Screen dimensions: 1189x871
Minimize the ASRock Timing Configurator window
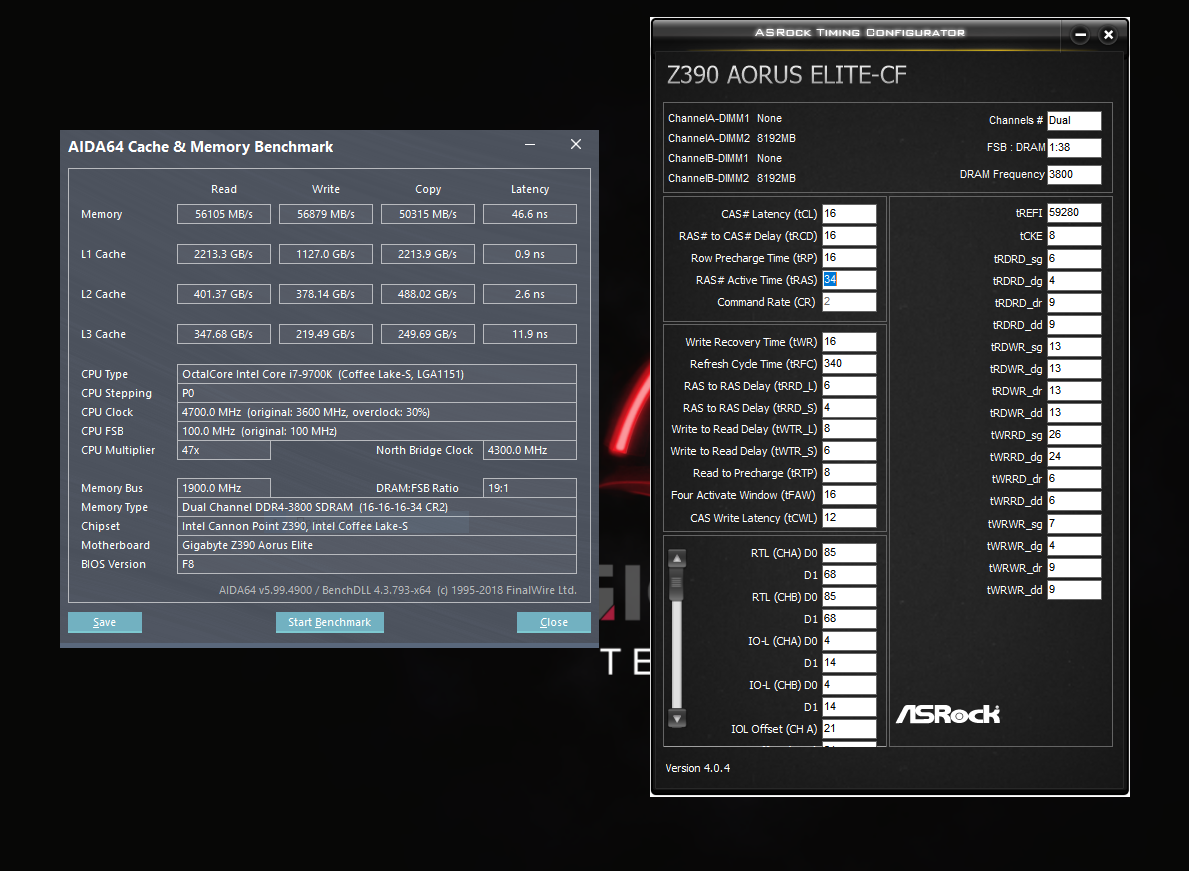click(x=1081, y=35)
